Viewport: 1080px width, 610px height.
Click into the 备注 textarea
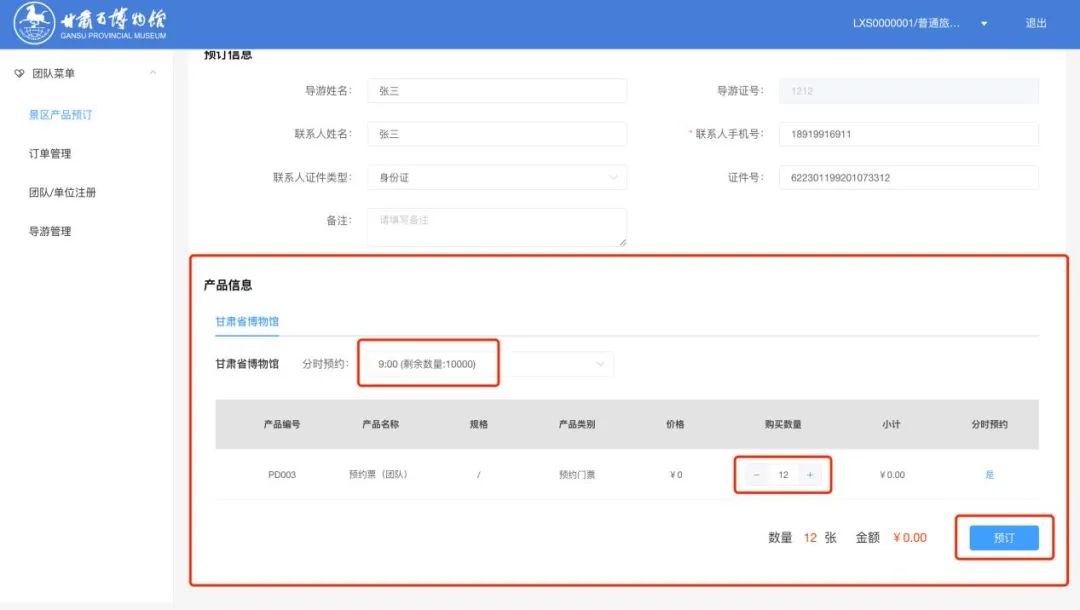pos(497,227)
